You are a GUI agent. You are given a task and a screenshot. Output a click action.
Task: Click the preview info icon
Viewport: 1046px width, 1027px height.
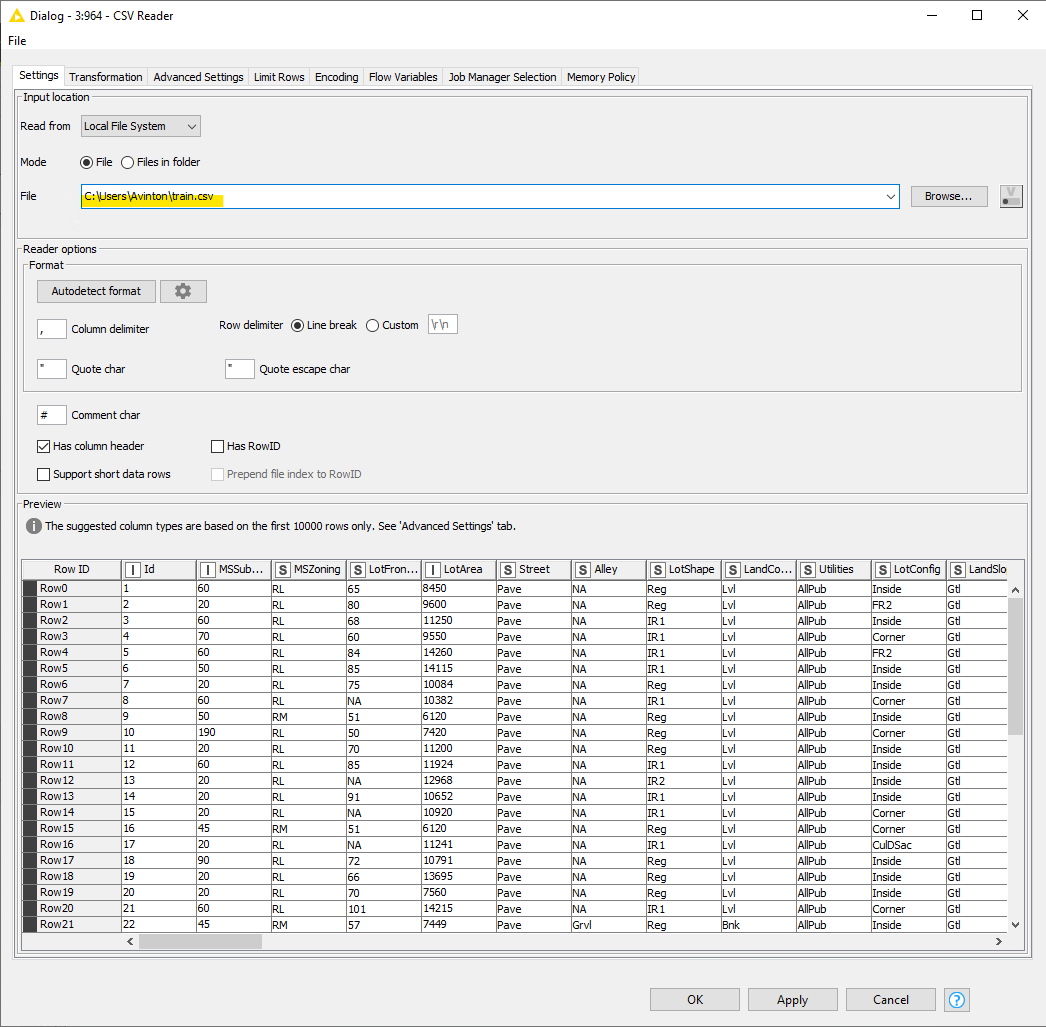click(x=33, y=526)
